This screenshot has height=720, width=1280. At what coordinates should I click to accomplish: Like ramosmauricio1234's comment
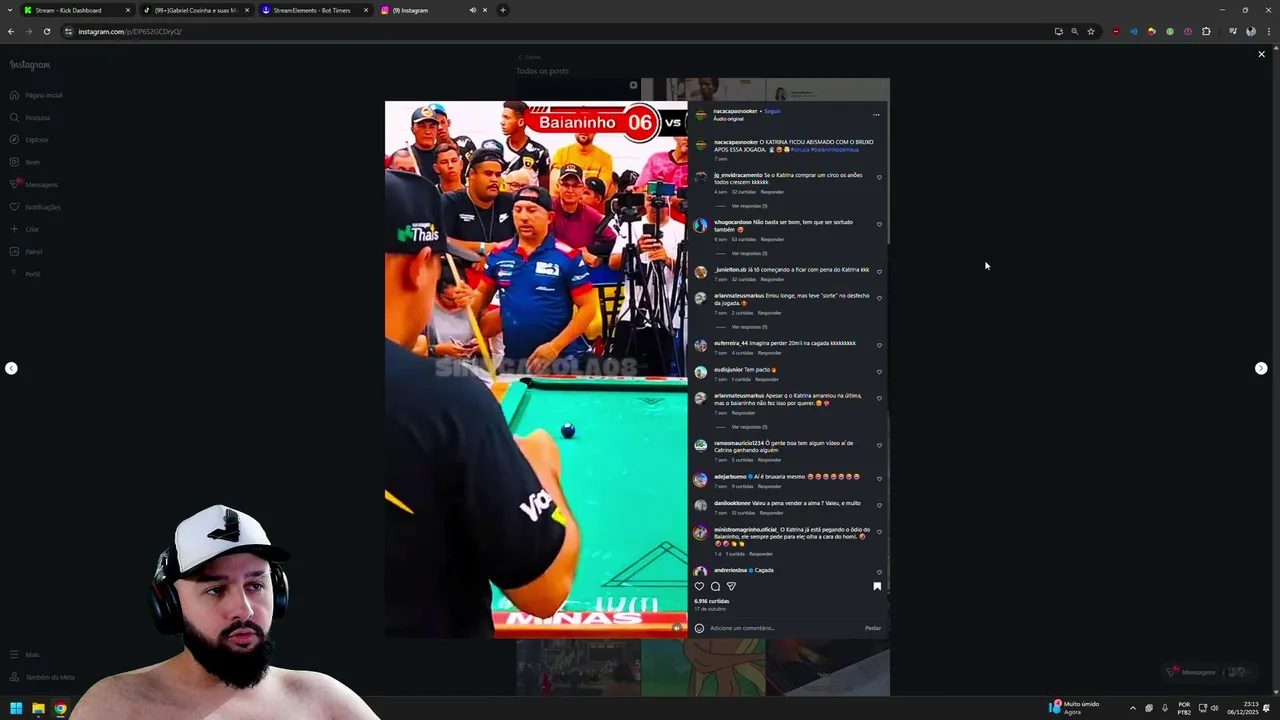[x=879, y=445]
